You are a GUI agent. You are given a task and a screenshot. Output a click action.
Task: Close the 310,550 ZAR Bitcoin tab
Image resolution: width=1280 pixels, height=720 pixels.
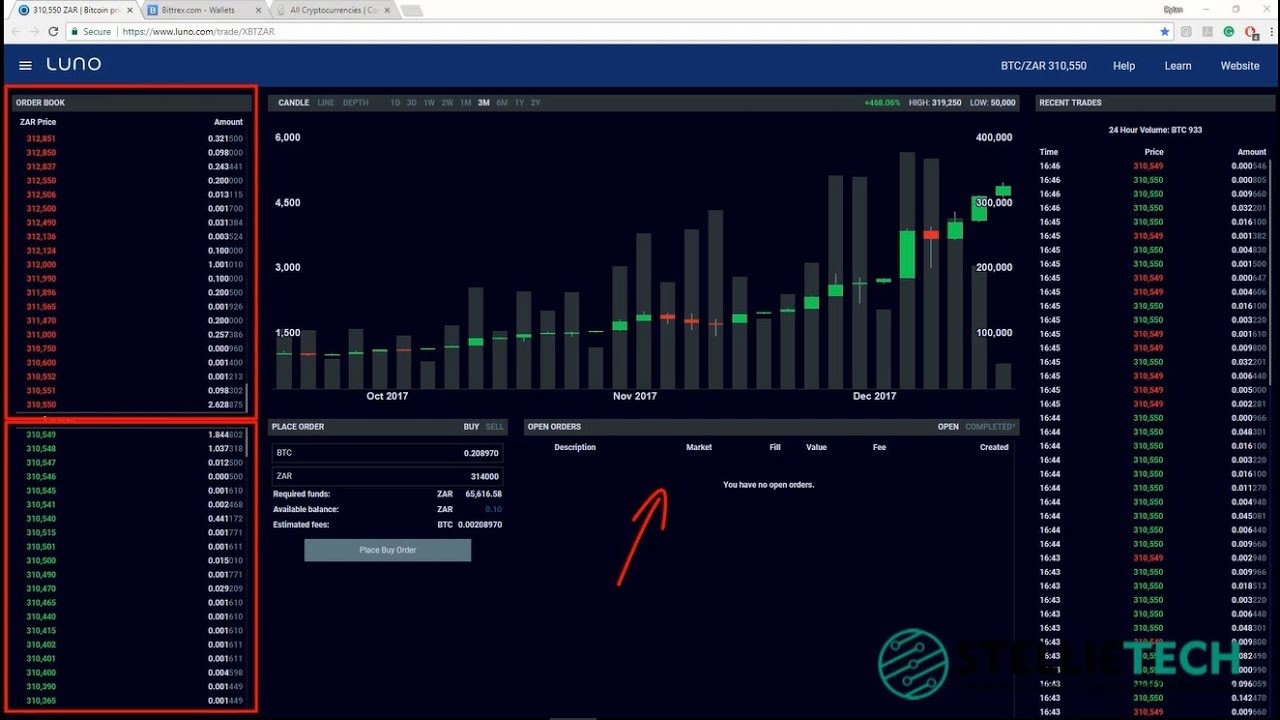pos(130,10)
